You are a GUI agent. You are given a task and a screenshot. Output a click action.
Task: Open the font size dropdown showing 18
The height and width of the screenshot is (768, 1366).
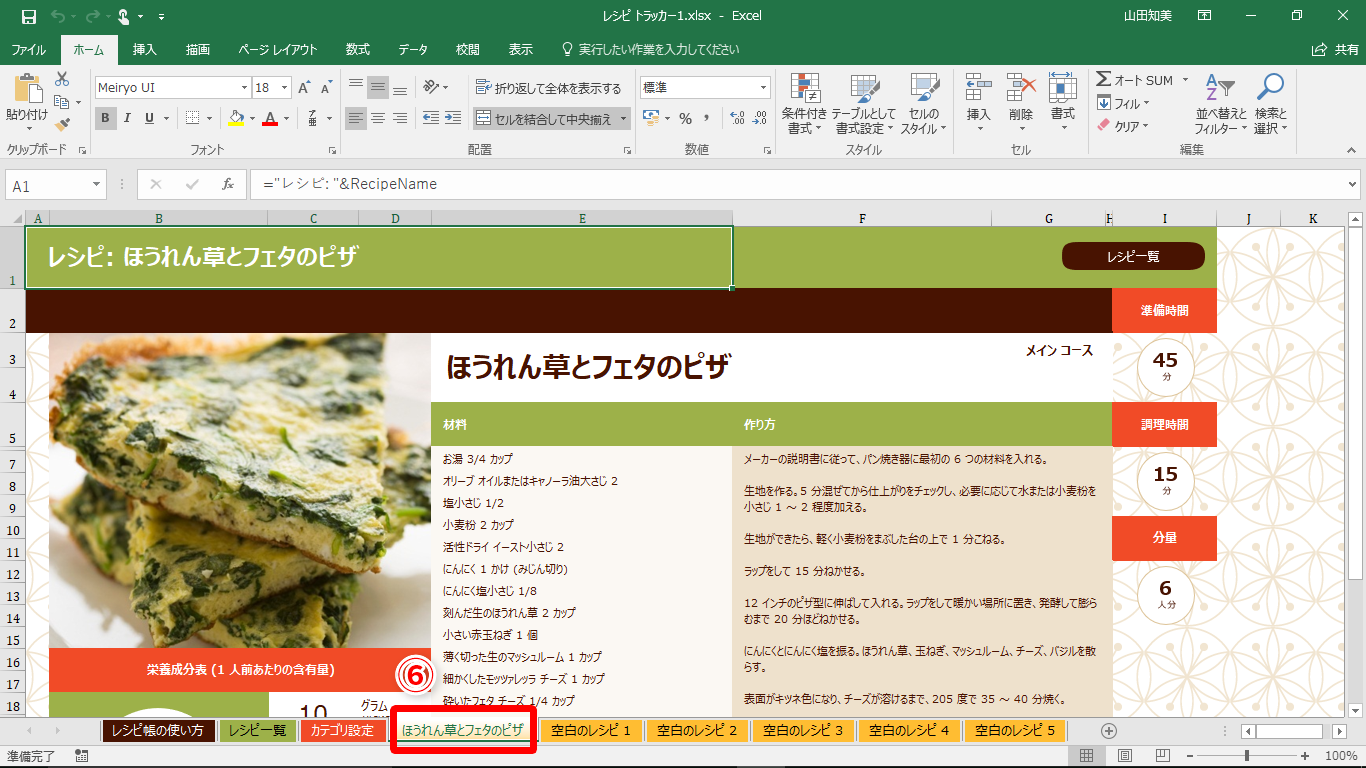[285, 88]
